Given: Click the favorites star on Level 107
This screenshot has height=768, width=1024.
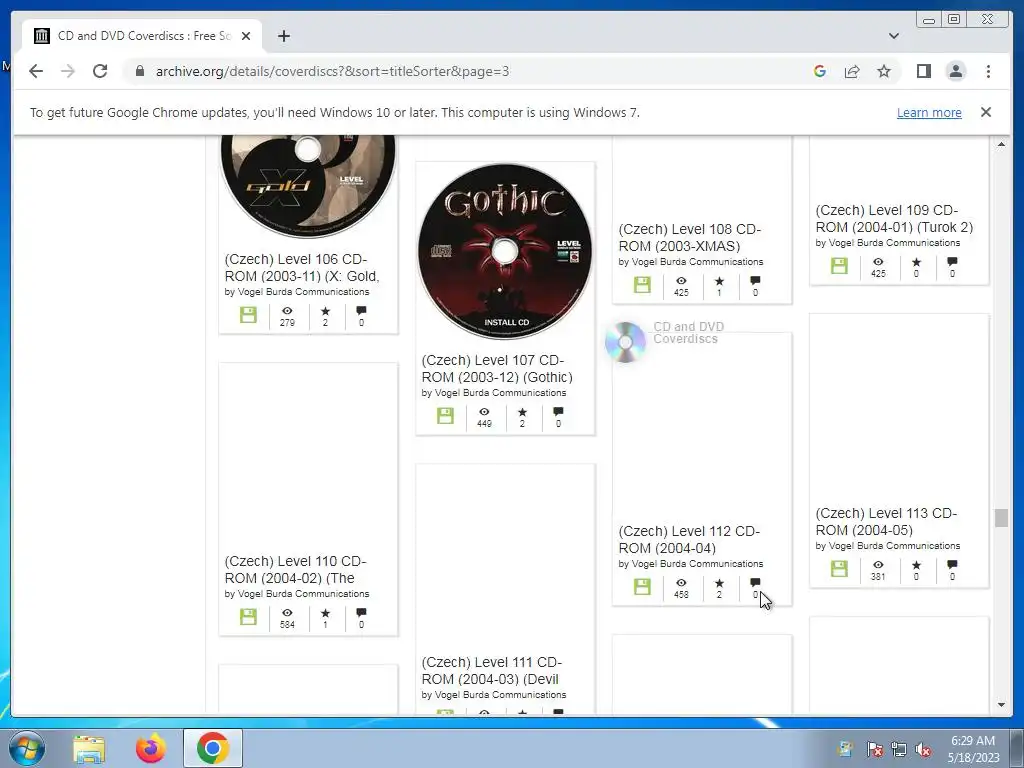Looking at the screenshot, I should click(522, 412).
